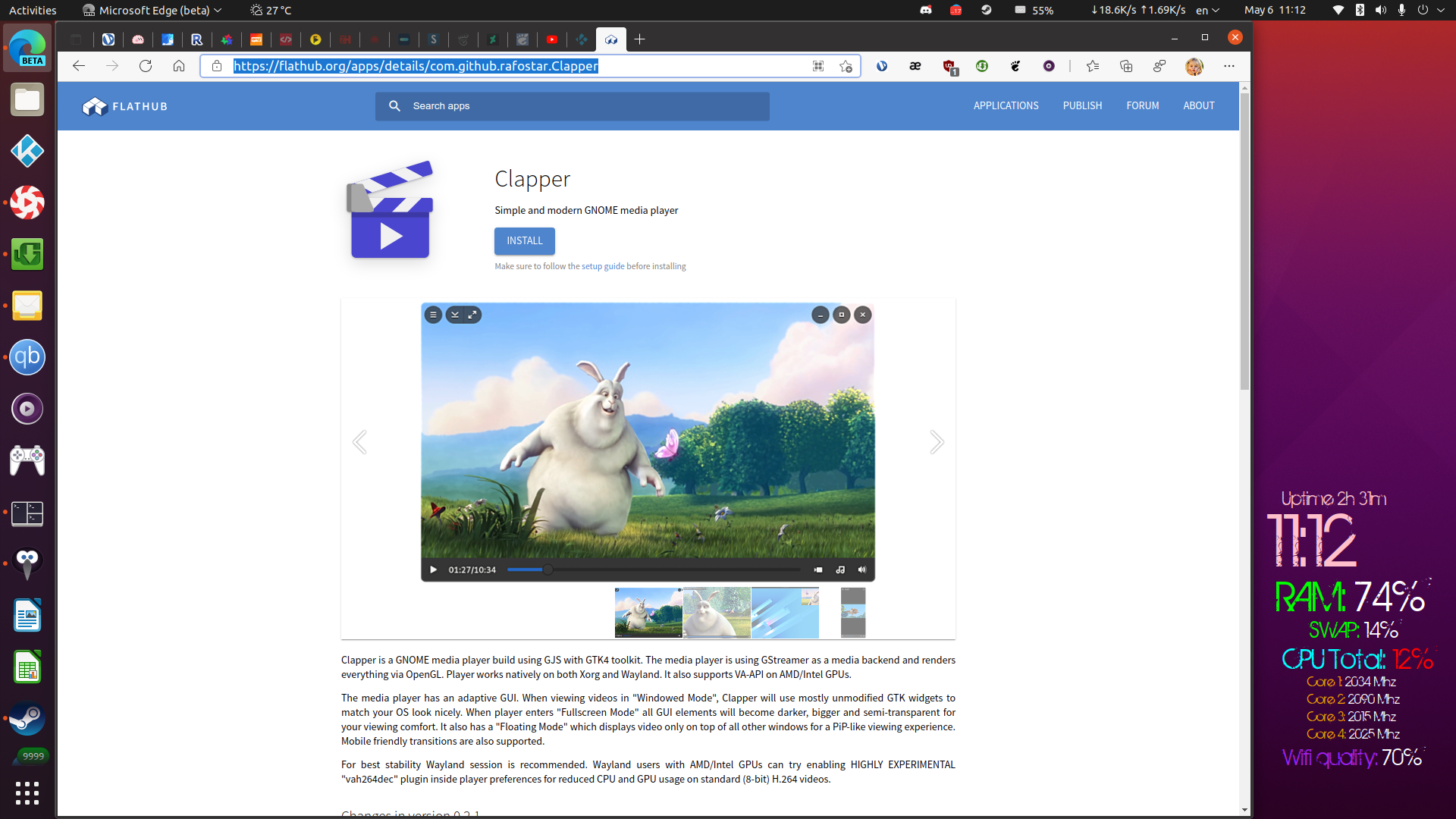Screen dimensions: 1456x819
Task: Open LibreOffice Writer from the dock
Action: 27,615
